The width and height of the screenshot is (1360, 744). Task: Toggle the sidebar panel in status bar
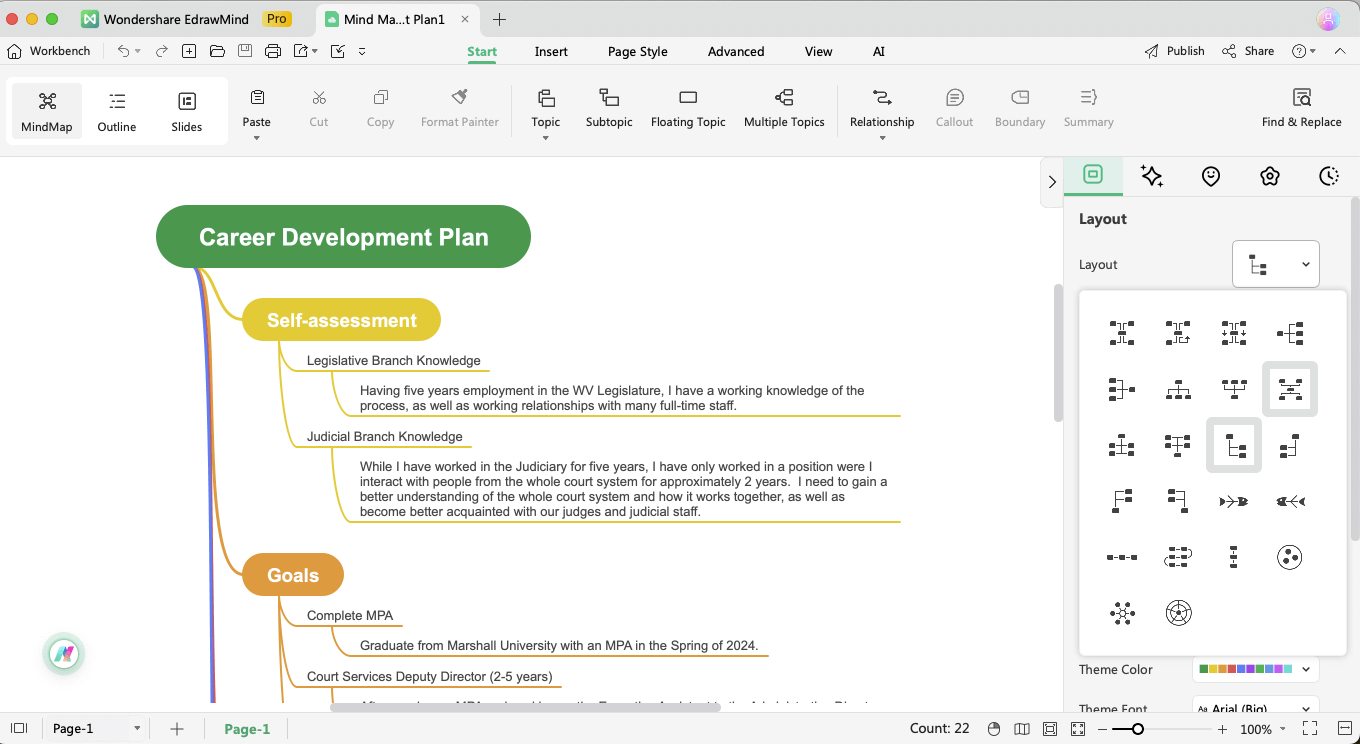click(x=19, y=729)
